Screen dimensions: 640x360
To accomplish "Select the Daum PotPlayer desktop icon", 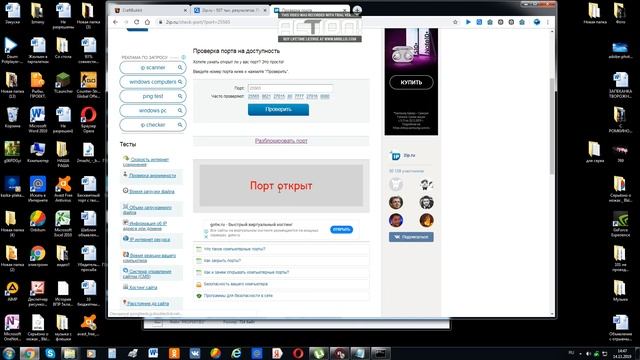I will pyautogui.click(x=12, y=50).
